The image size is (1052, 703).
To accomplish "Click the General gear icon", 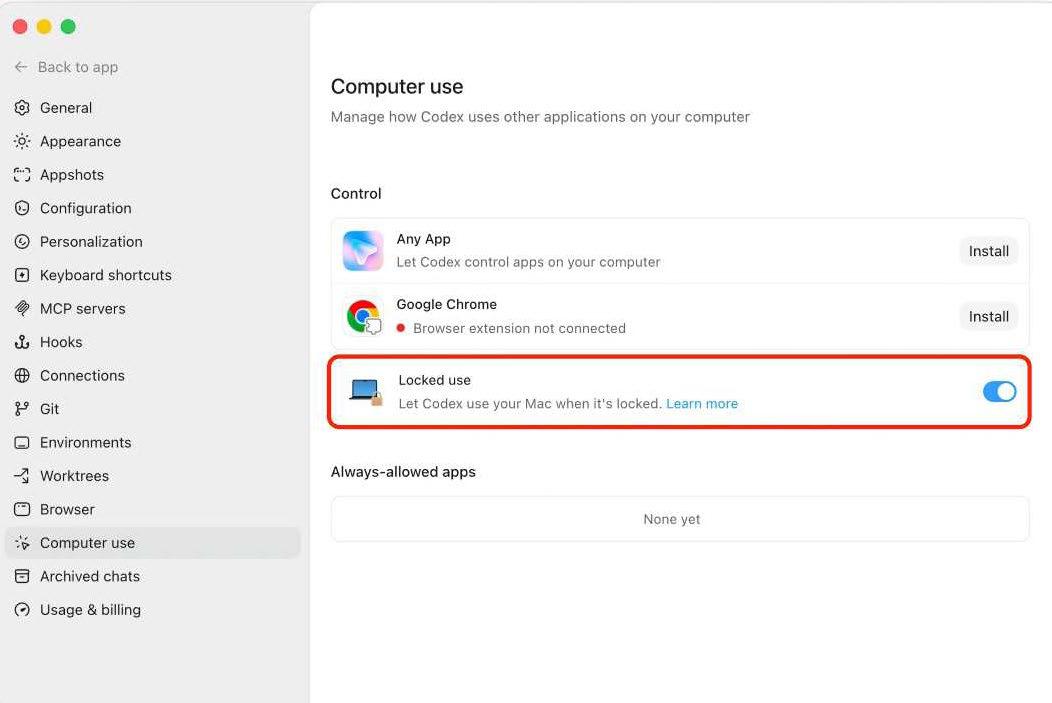I will coord(22,107).
